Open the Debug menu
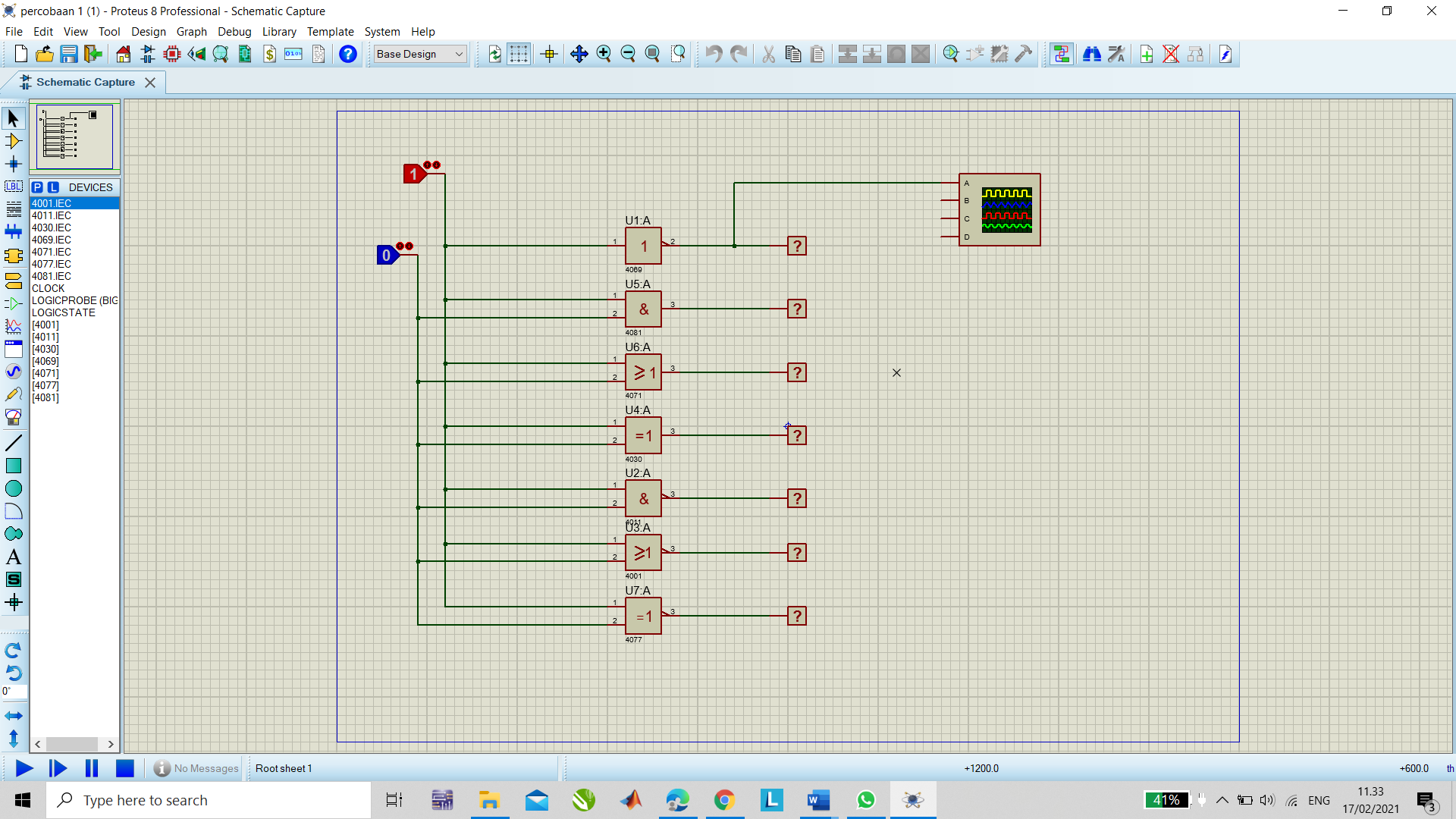Image resolution: width=1456 pixels, height=819 pixels. 234,31
